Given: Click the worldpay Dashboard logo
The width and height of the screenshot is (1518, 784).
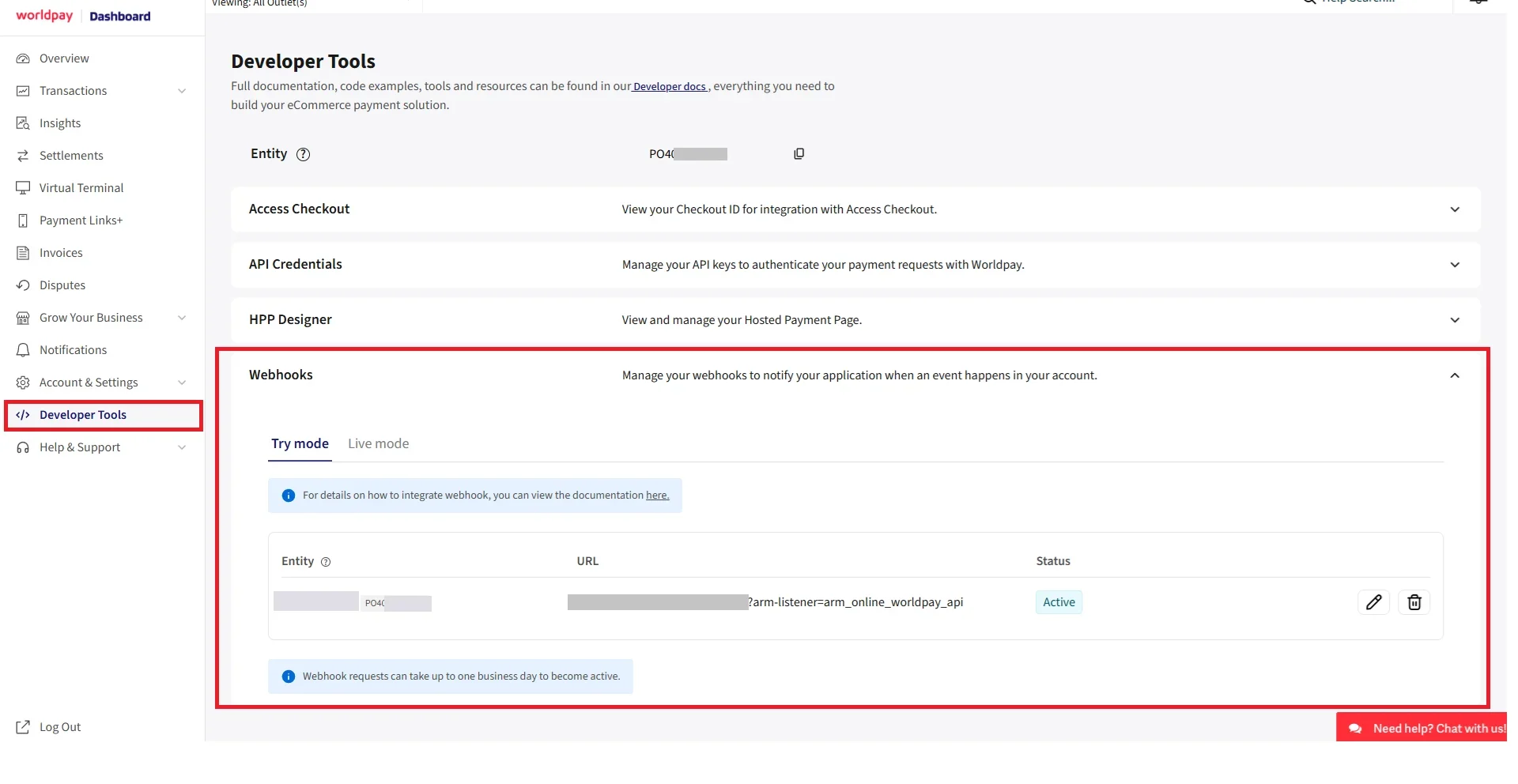Looking at the screenshot, I should [83, 16].
